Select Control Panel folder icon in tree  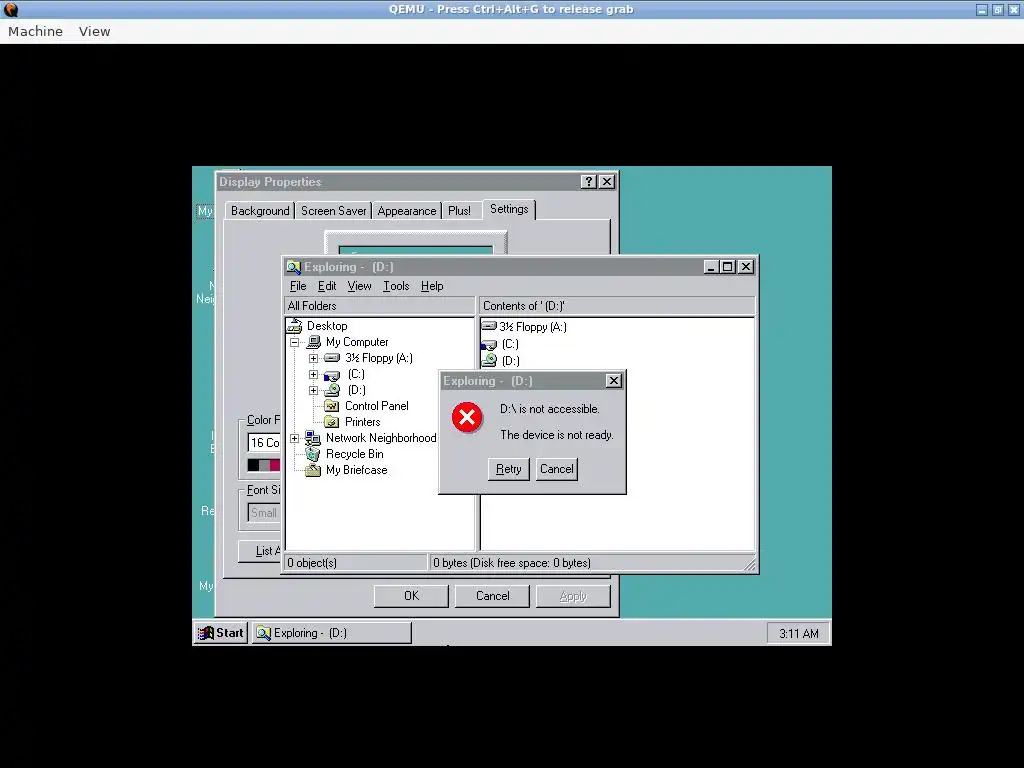(x=332, y=406)
